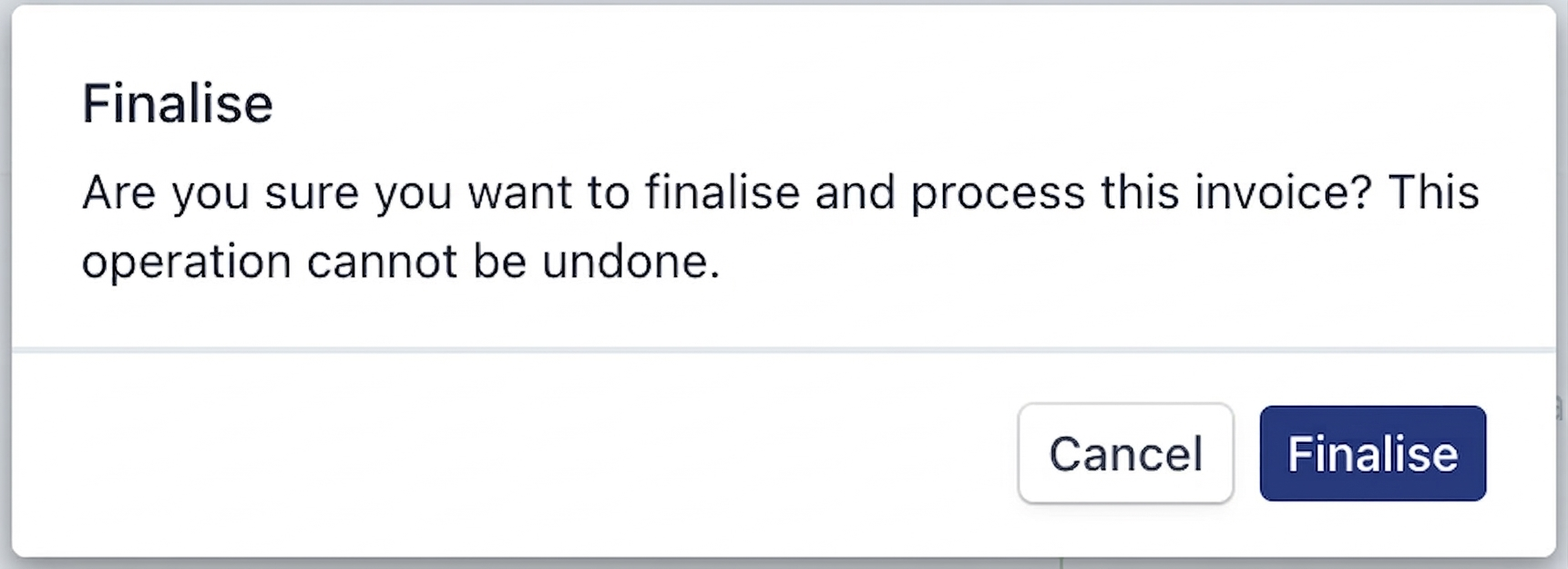Click the word "and" in the message
This screenshot has height=569, width=1568.
click(855, 192)
